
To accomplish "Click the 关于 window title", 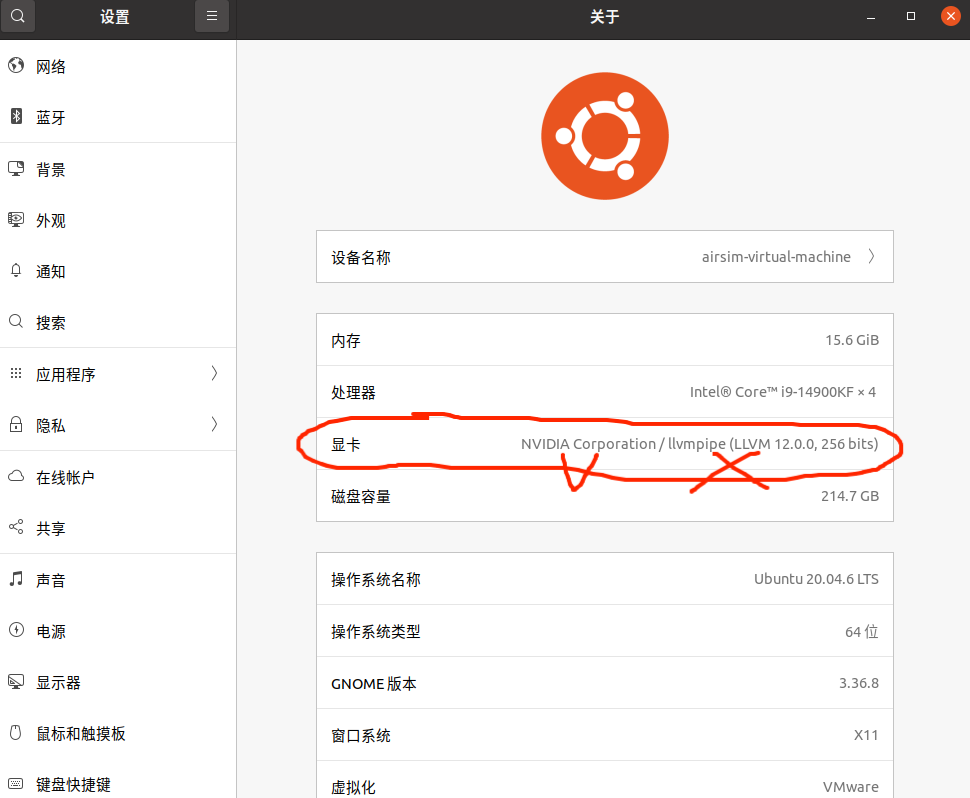I will pos(604,17).
